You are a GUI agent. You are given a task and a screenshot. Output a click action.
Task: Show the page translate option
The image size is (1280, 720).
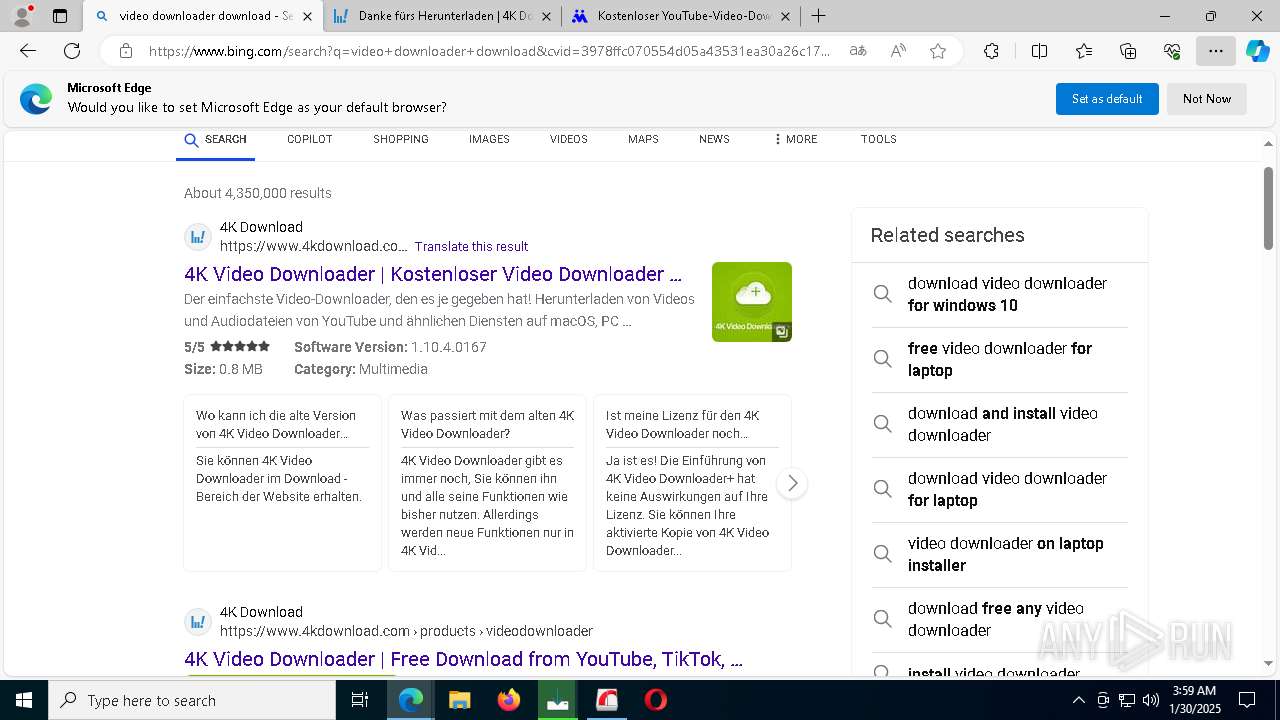click(857, 51)
